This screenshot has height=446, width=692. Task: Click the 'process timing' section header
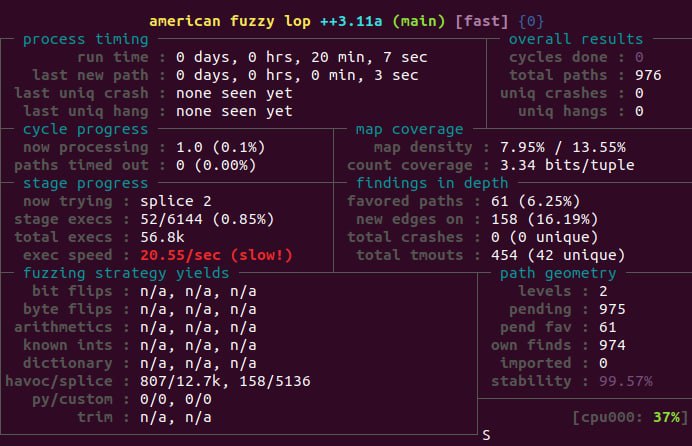point(86,39)
